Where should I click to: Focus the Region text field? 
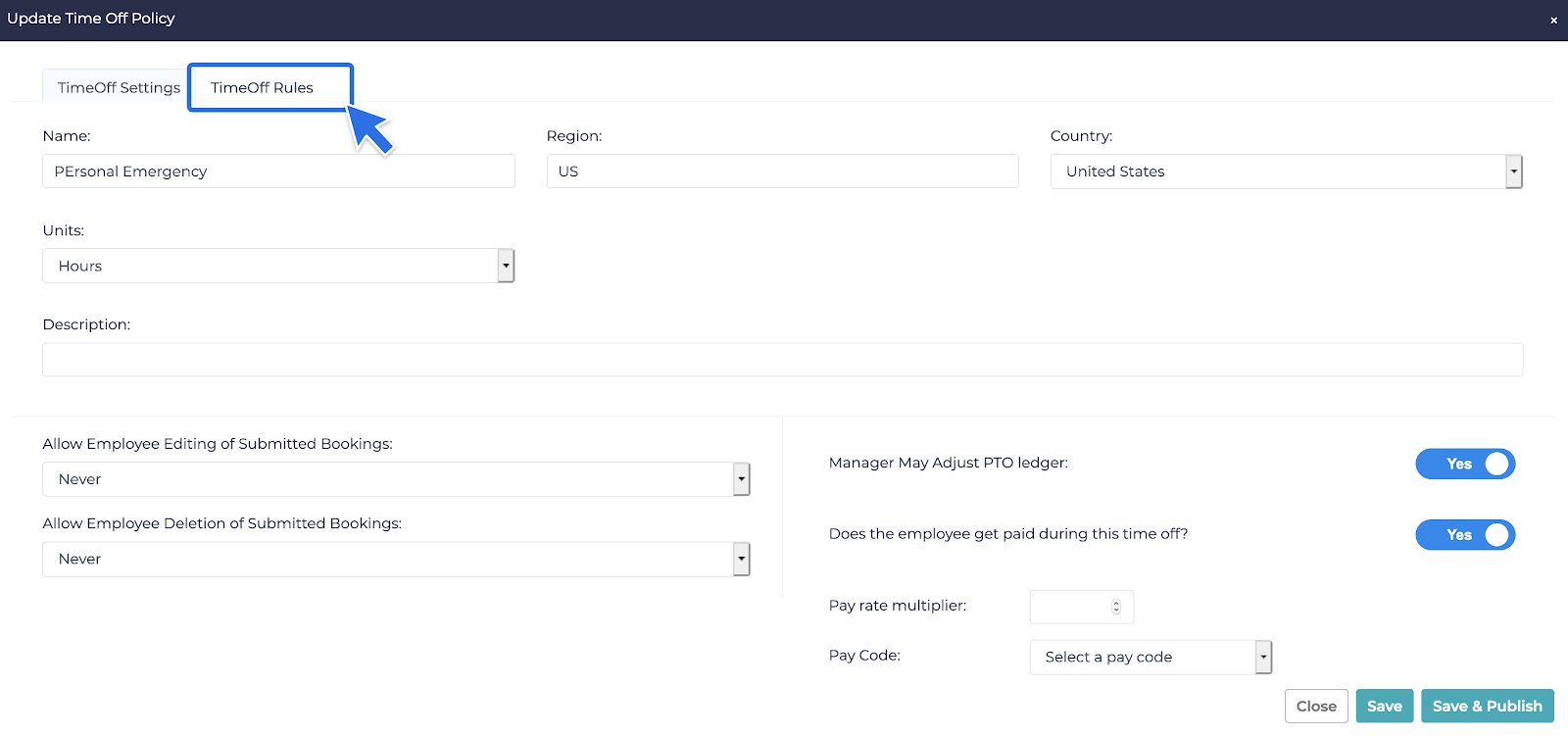click(782, 172)
